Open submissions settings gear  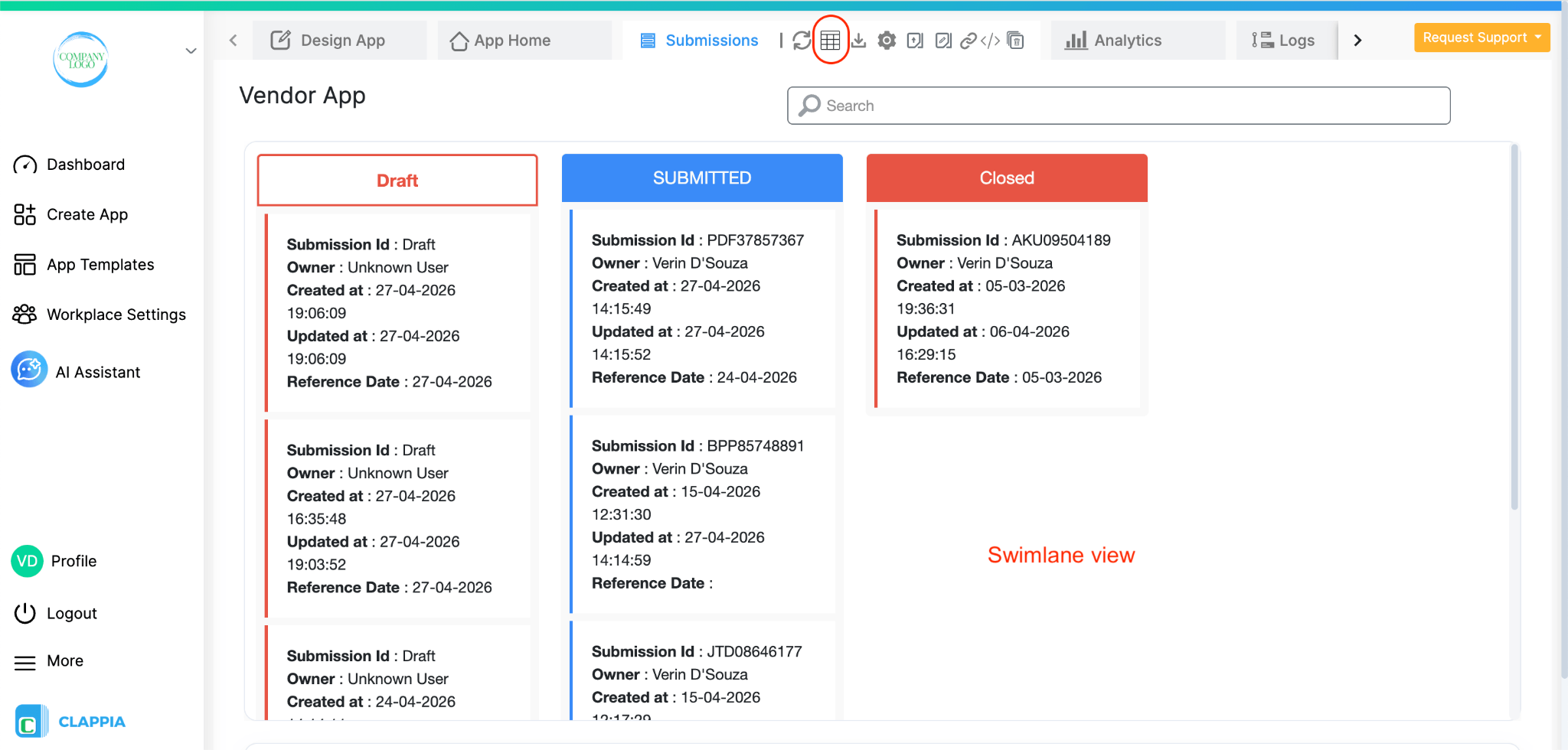(x=887, y=40)
